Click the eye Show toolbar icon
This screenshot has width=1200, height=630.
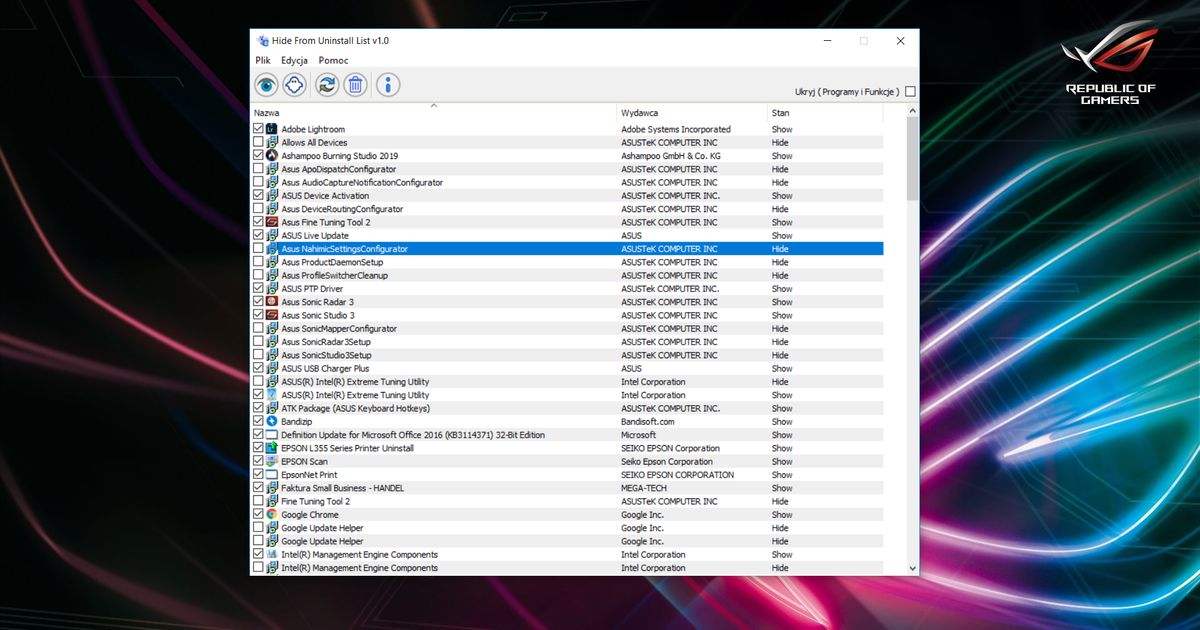(266, 85)
